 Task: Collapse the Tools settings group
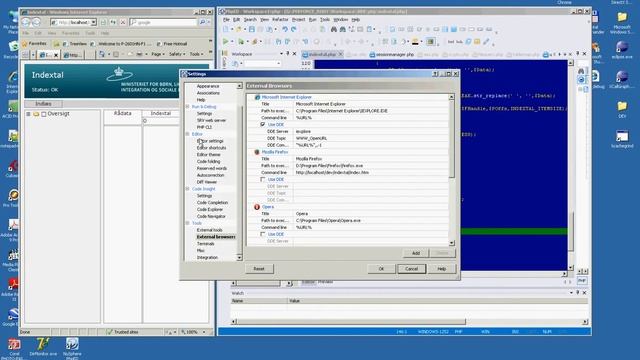pos(188,223)
